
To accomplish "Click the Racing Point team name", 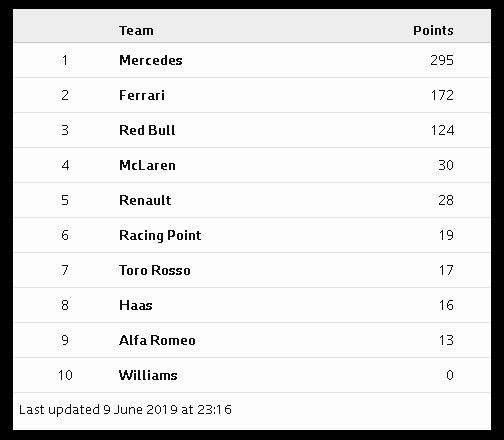I will (160, 235).
